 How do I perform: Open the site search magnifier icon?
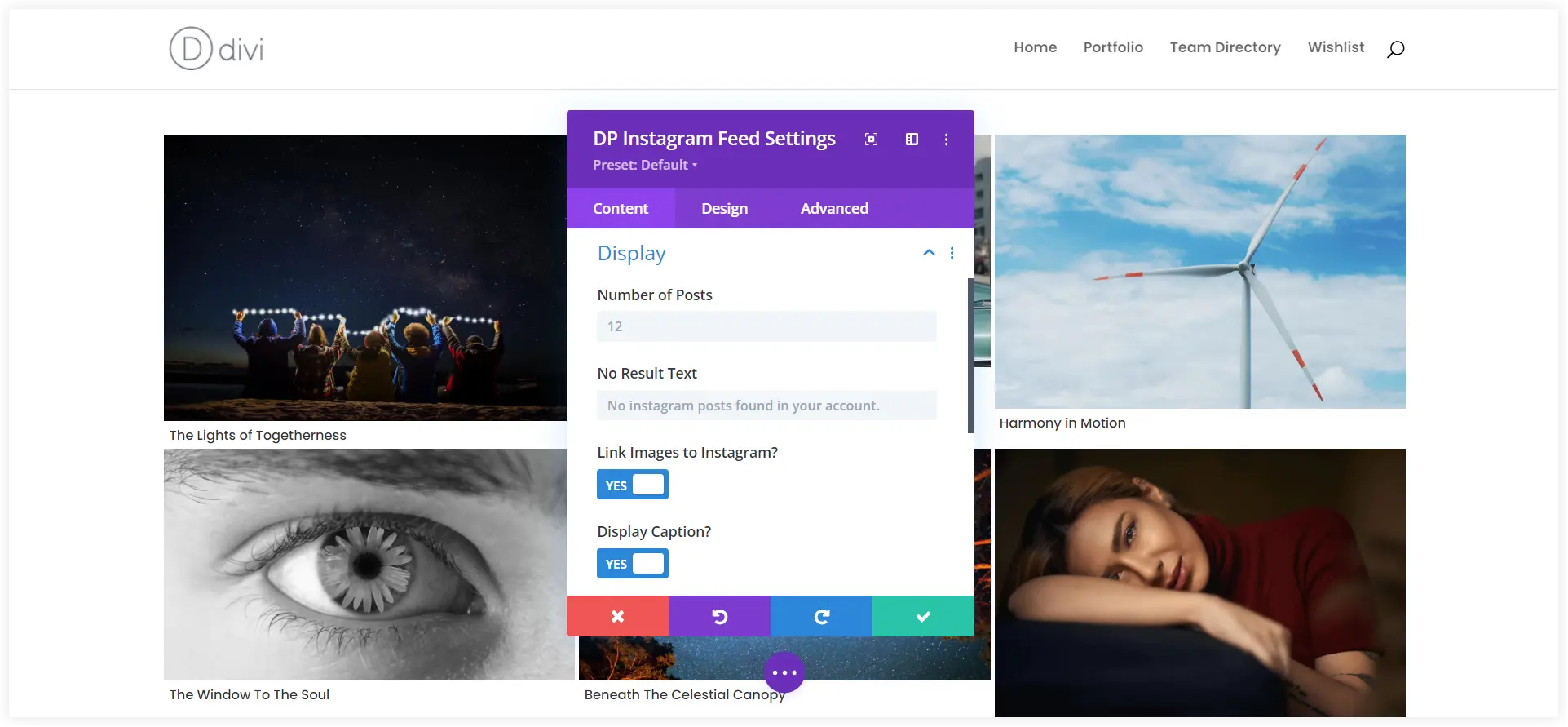[x=1395, y=49]
